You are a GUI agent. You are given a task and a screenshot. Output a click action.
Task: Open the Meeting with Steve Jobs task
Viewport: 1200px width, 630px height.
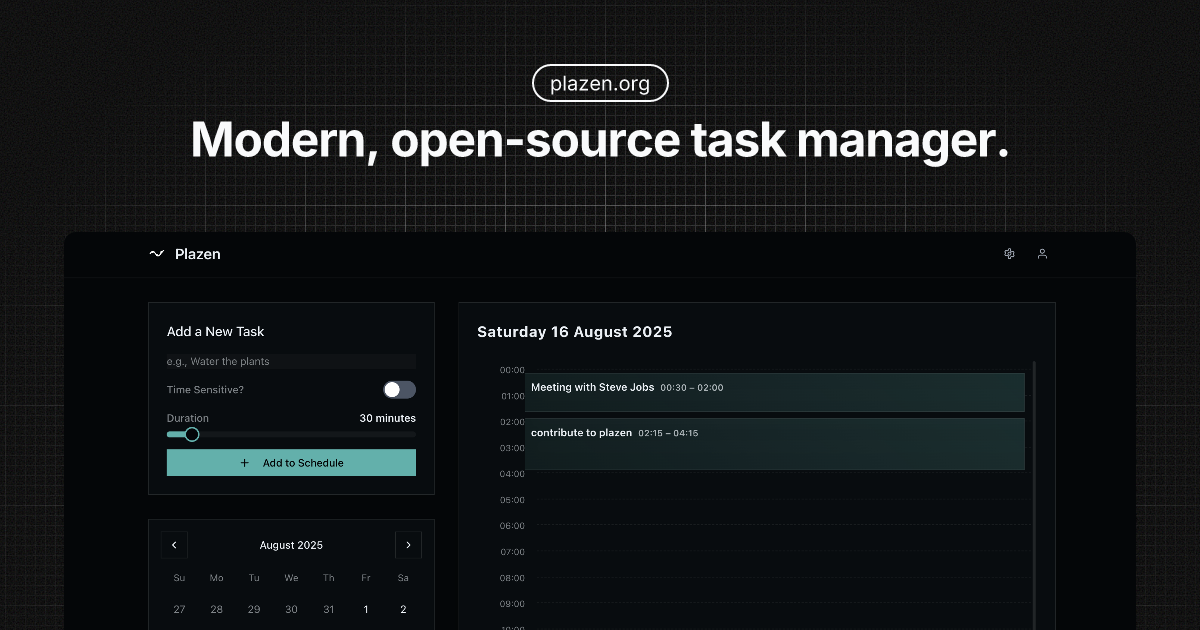pos(775,392)
